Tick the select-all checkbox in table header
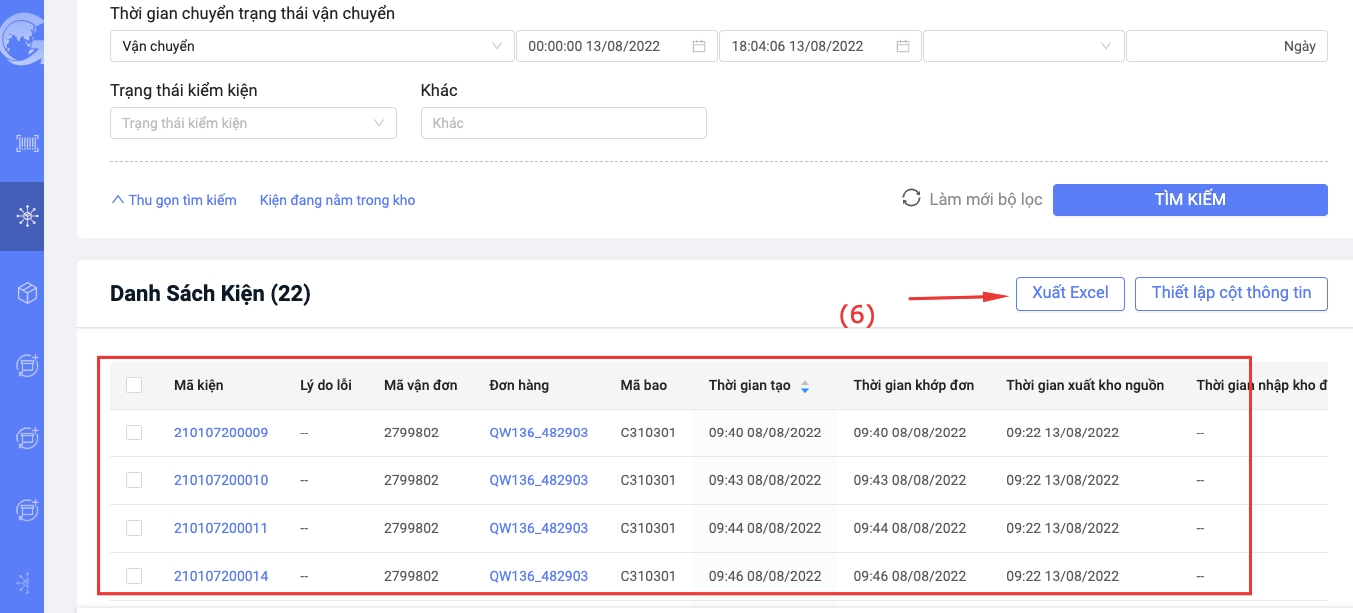 [x=134, y=385]
